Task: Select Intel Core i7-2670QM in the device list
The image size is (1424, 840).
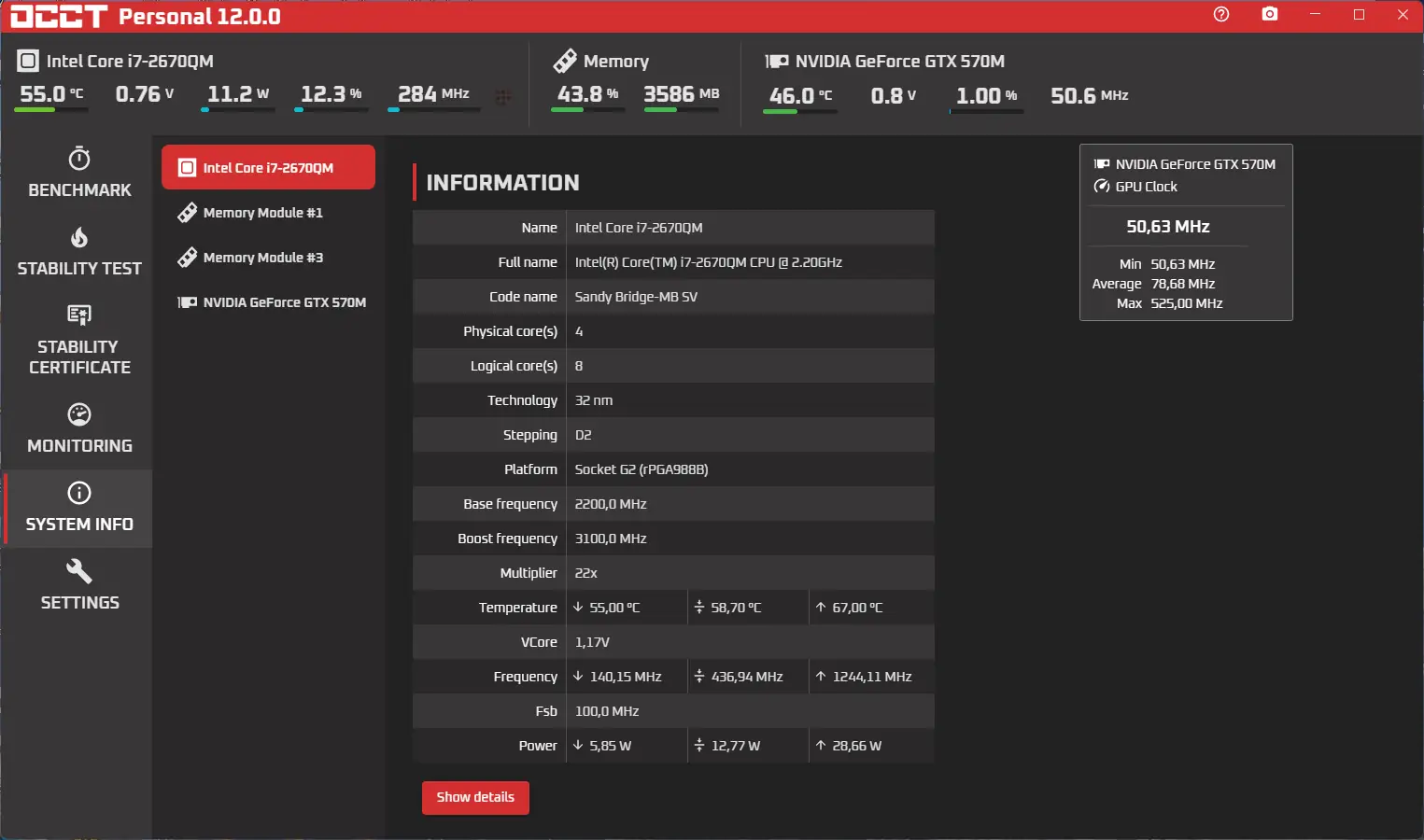Action: click(268, 167)
